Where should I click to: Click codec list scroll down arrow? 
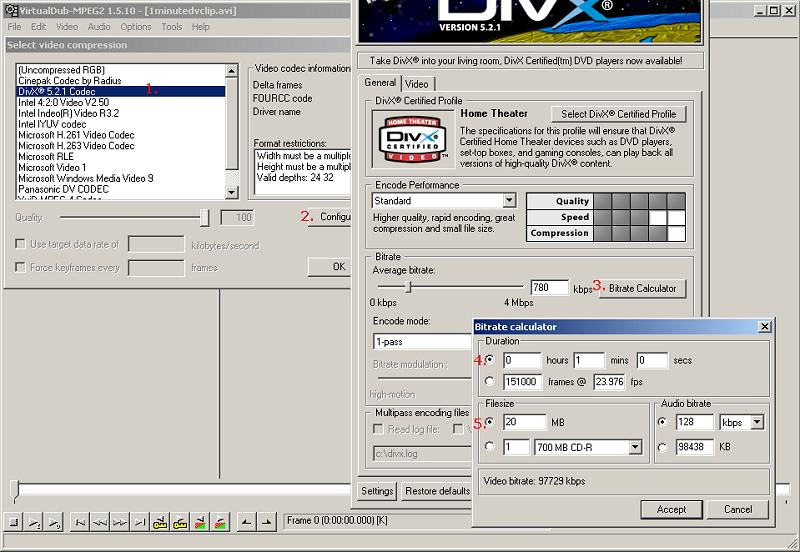click(232, 192)
